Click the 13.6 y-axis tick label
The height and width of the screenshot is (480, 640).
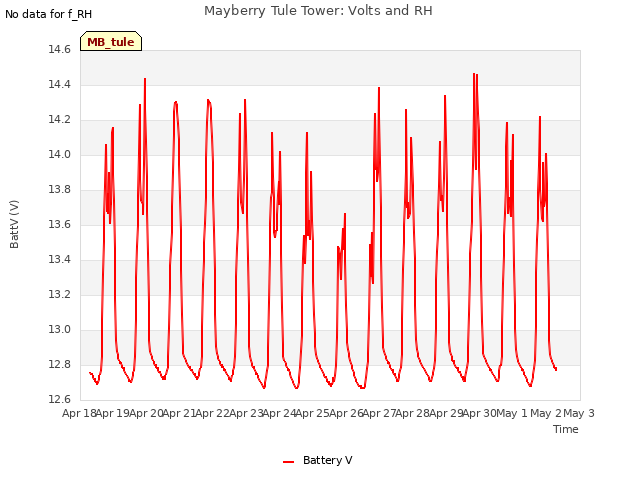coord(60,224)
